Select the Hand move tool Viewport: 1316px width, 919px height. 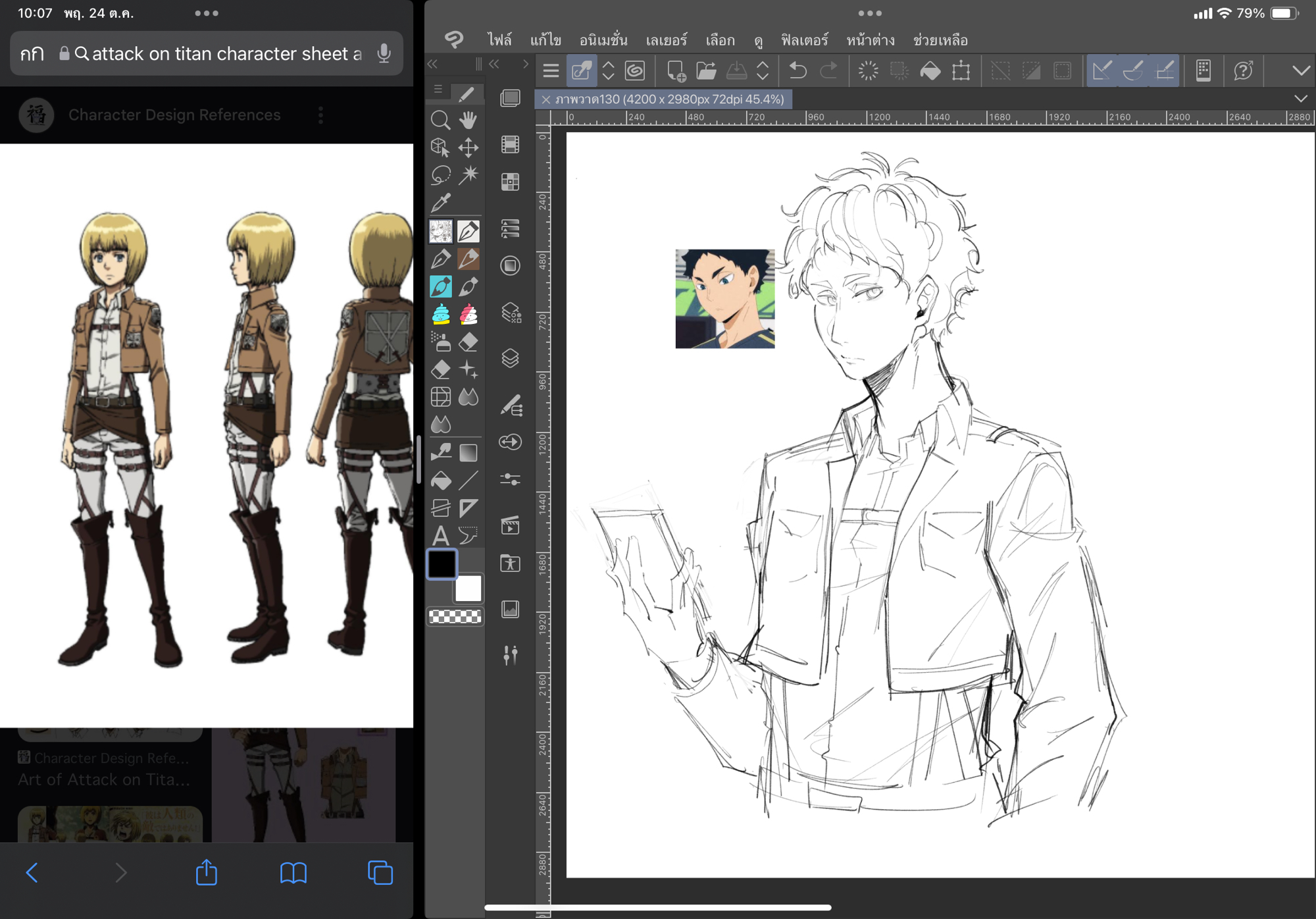tap(468, 120)
